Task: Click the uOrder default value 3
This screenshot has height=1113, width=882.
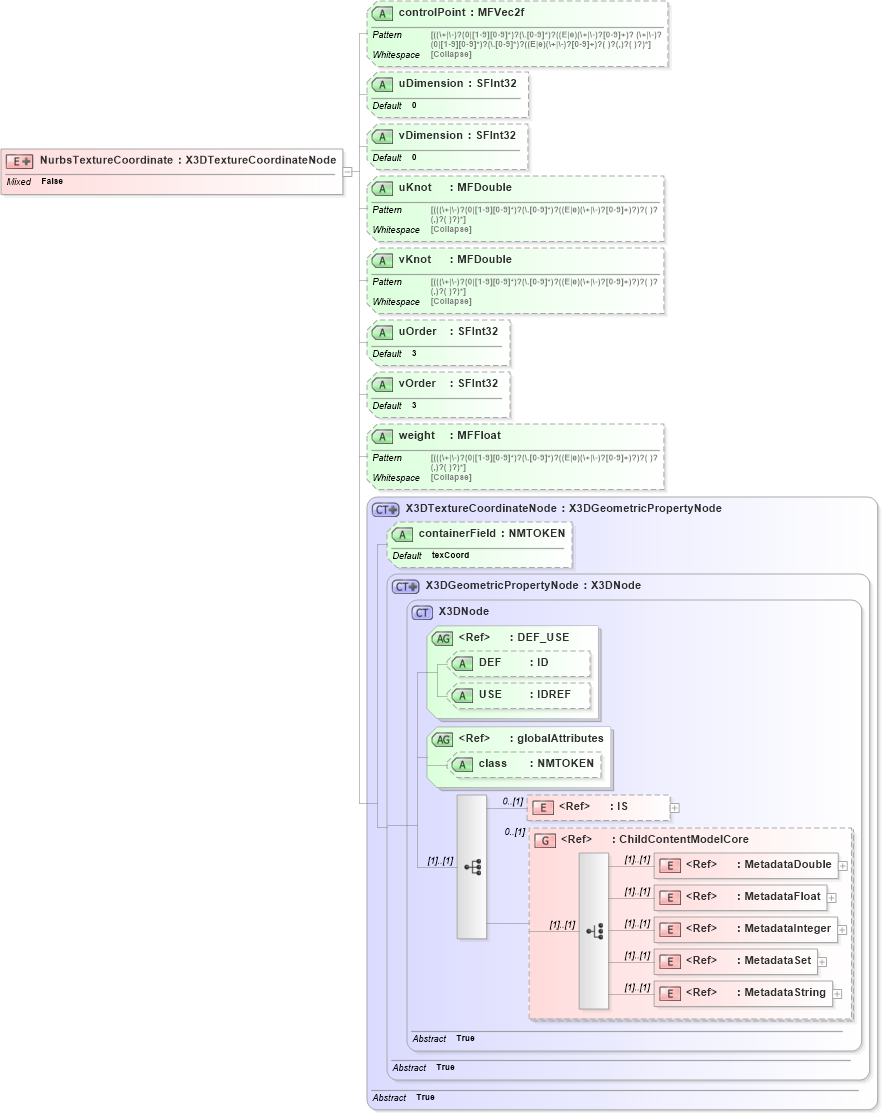Action: (414, 353)
